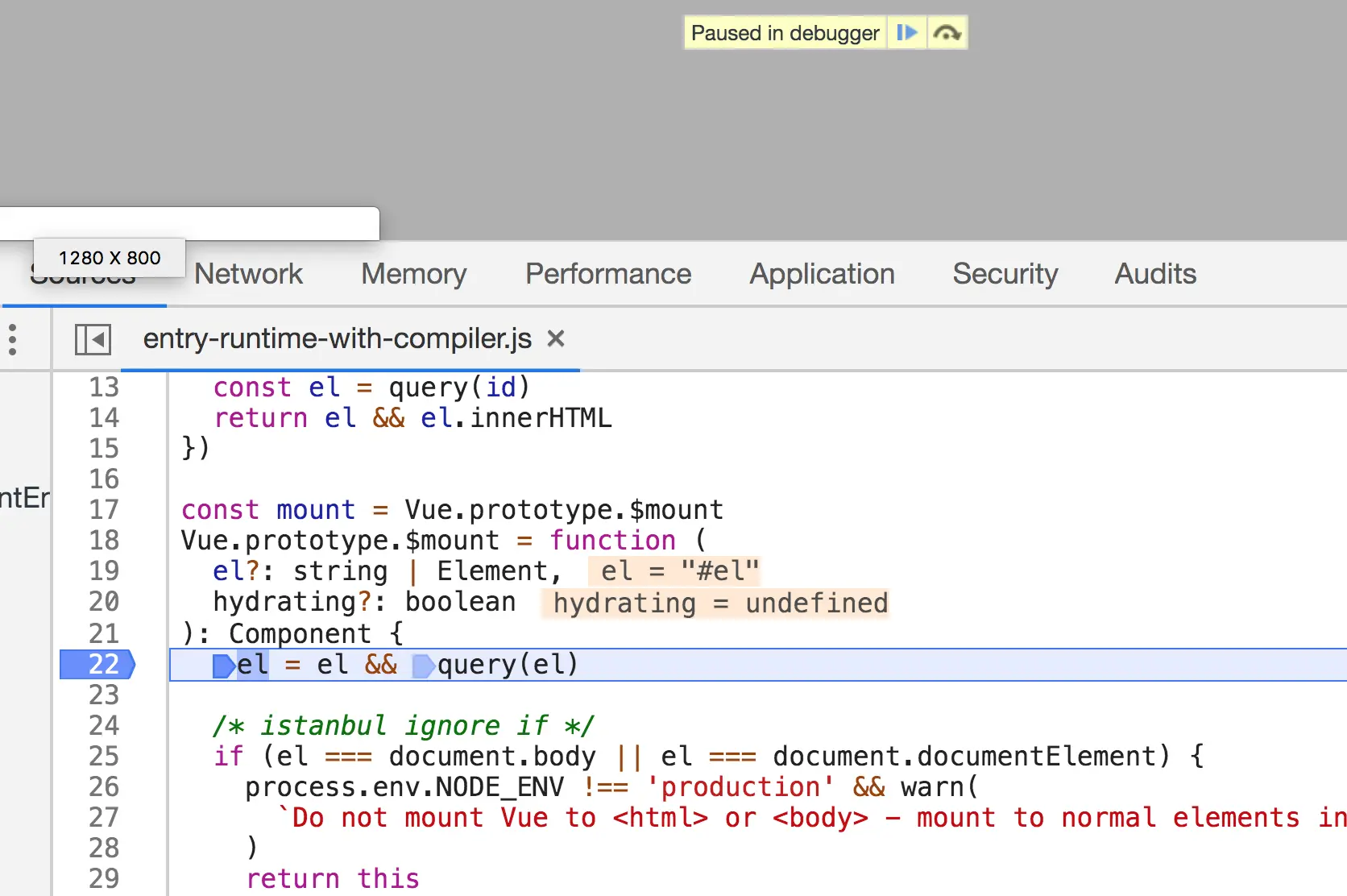
Task: Click 'Vue.prototype.$mount' on line 17
Action: 564,510
